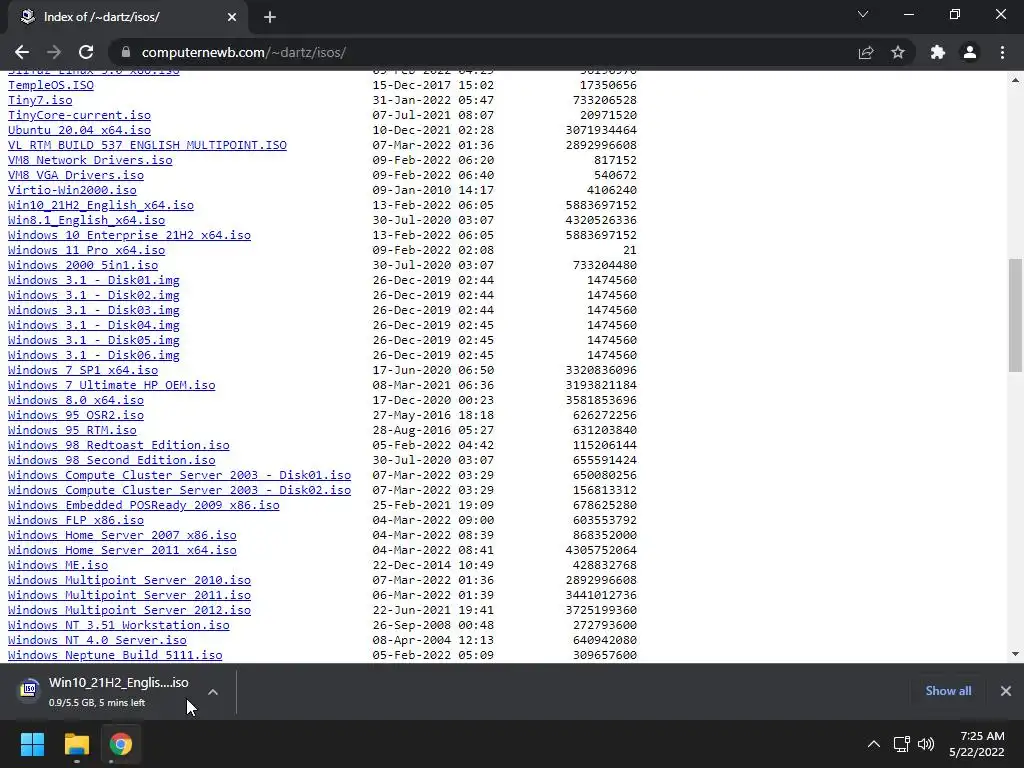The image size is (1024, 768).
Task: Download Windows 3.1 Disk01.img
Action: pos(93,280)
